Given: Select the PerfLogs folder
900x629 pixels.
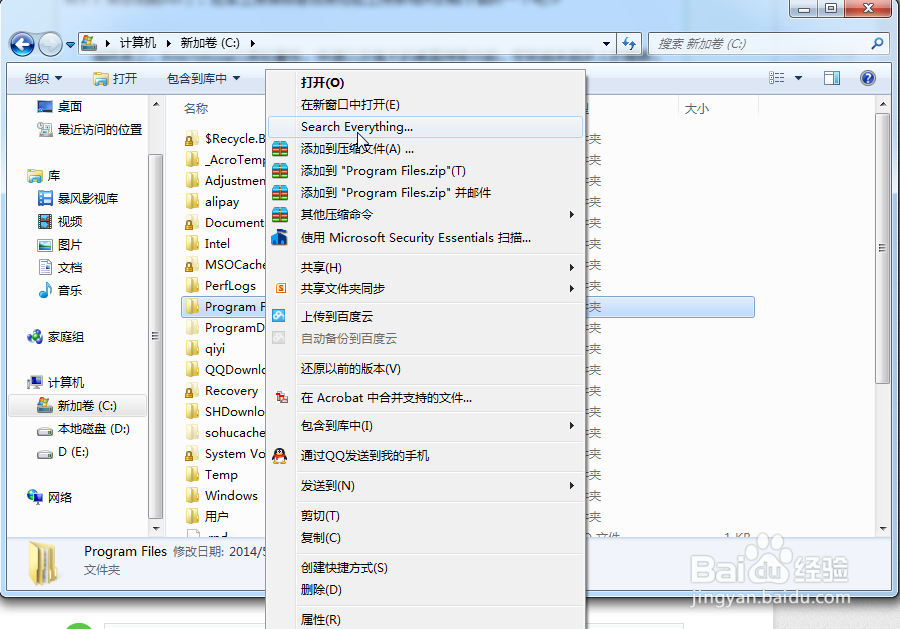Looking at the screenshot, I should [x=221, y=285].
